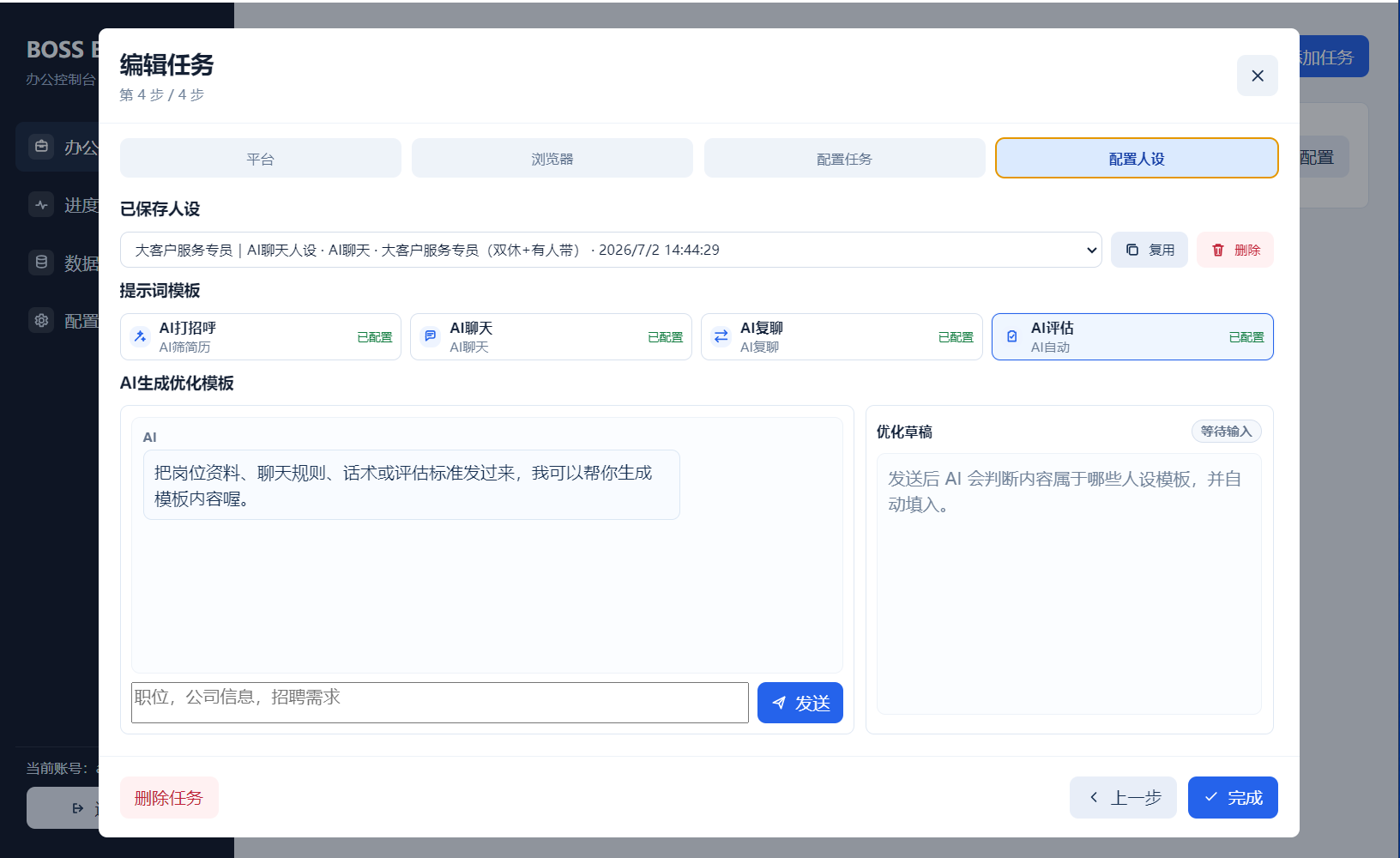This screenshot has height=858, width=1400.
Task: Click the 已配置 label on AI聊天 card
Action: [666, 337]
